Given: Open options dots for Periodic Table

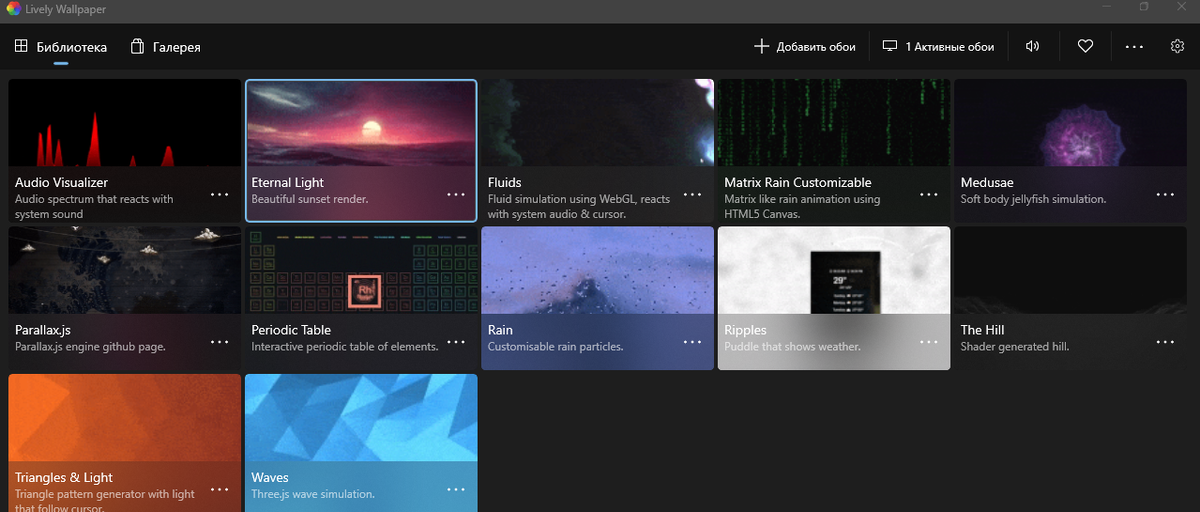Looking at the screenshot, I should [456, 342].
